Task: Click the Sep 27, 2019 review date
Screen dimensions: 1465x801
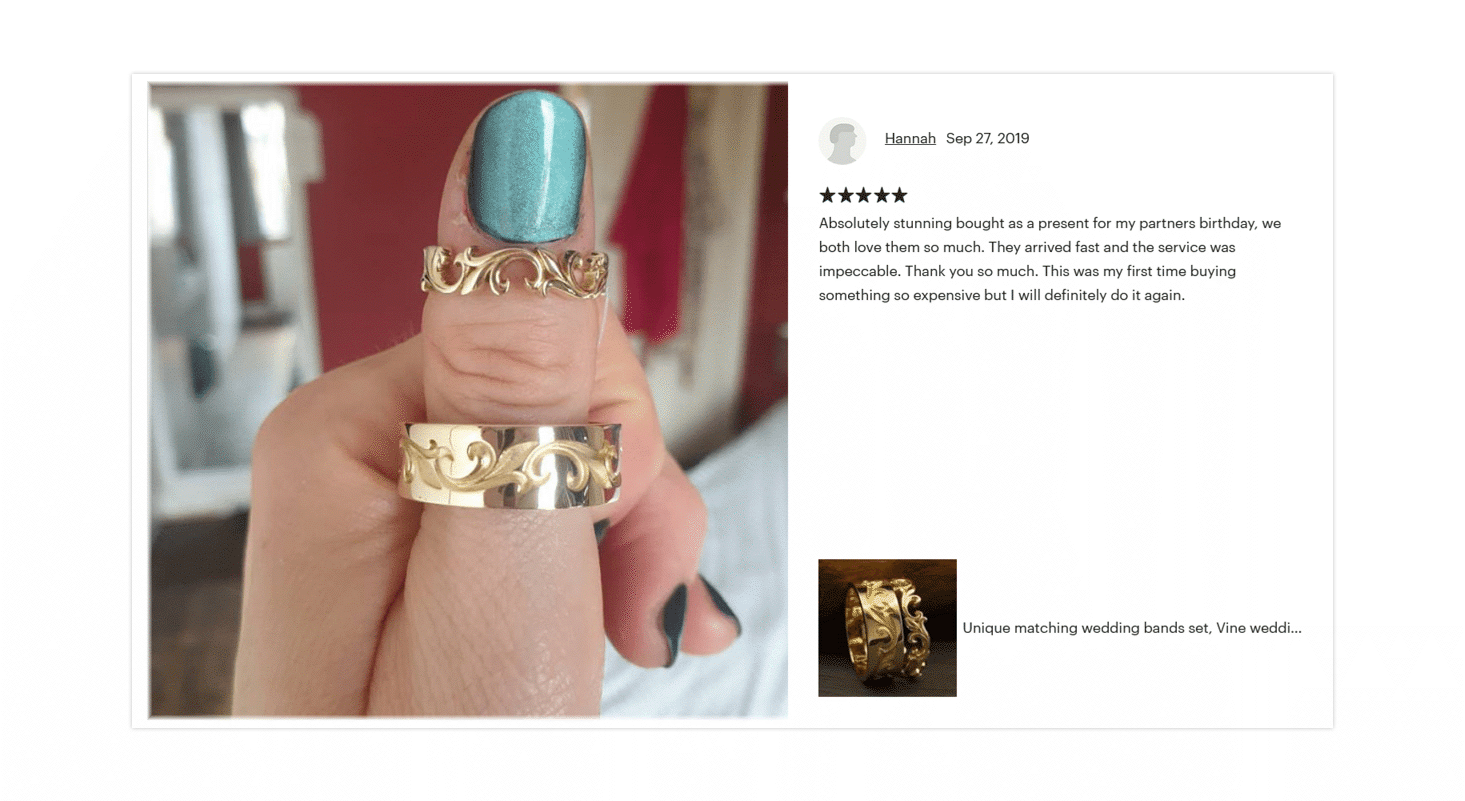Action: [987, 138]
